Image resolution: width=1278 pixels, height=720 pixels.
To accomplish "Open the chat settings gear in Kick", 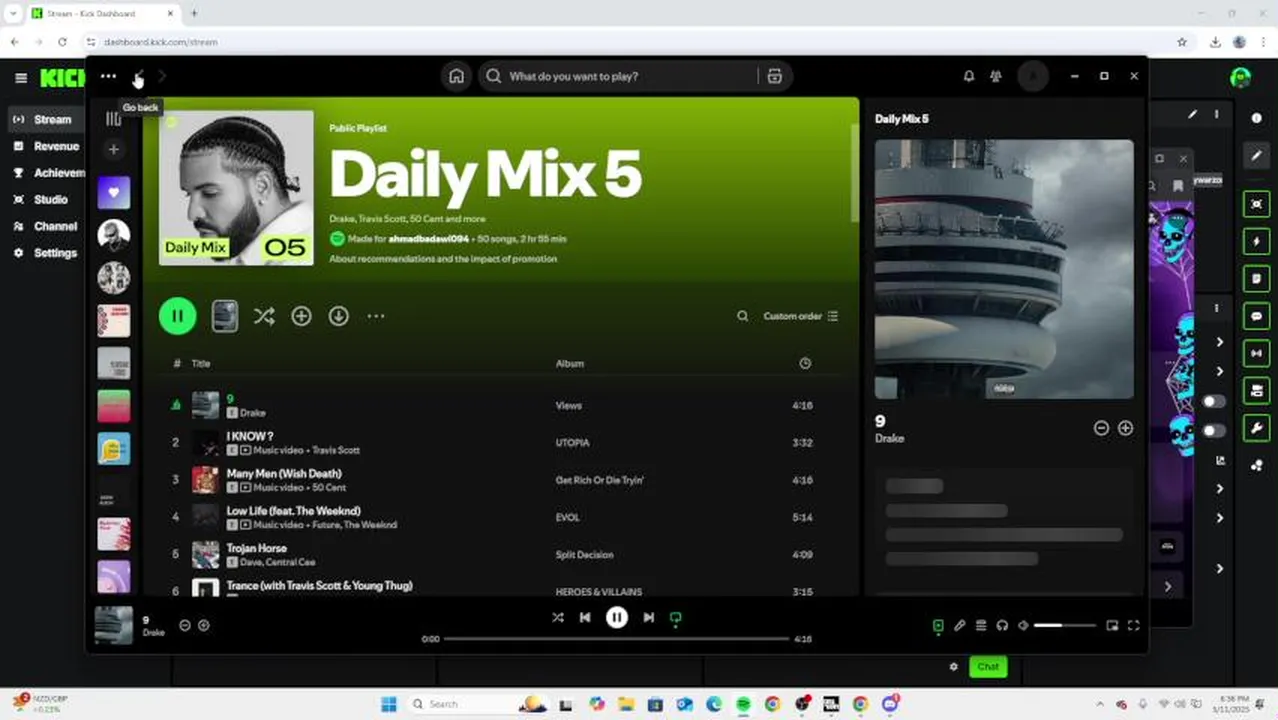I will (x=953, y=666).
